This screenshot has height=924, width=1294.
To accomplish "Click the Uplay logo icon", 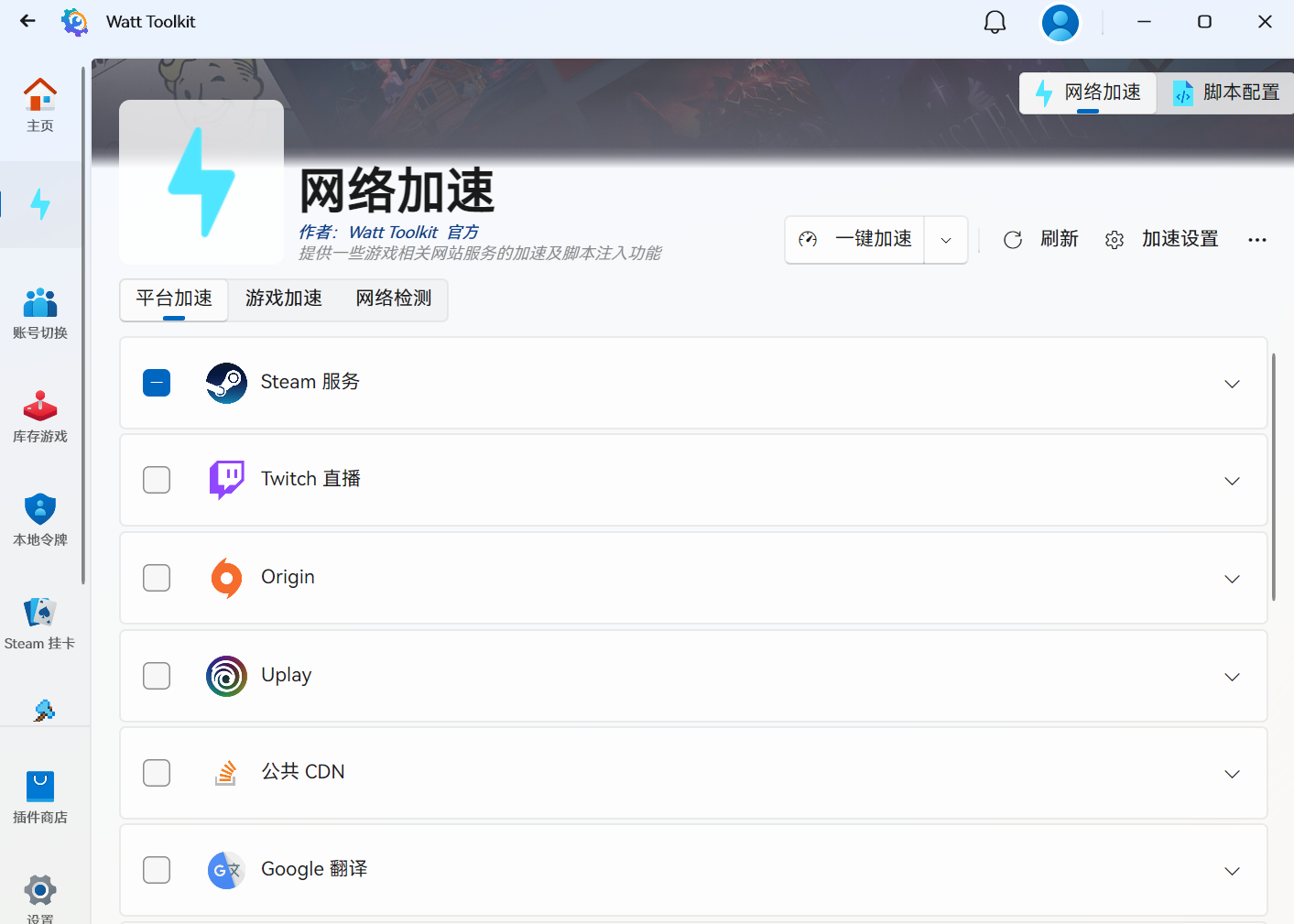I will click(x=226, y=676).
